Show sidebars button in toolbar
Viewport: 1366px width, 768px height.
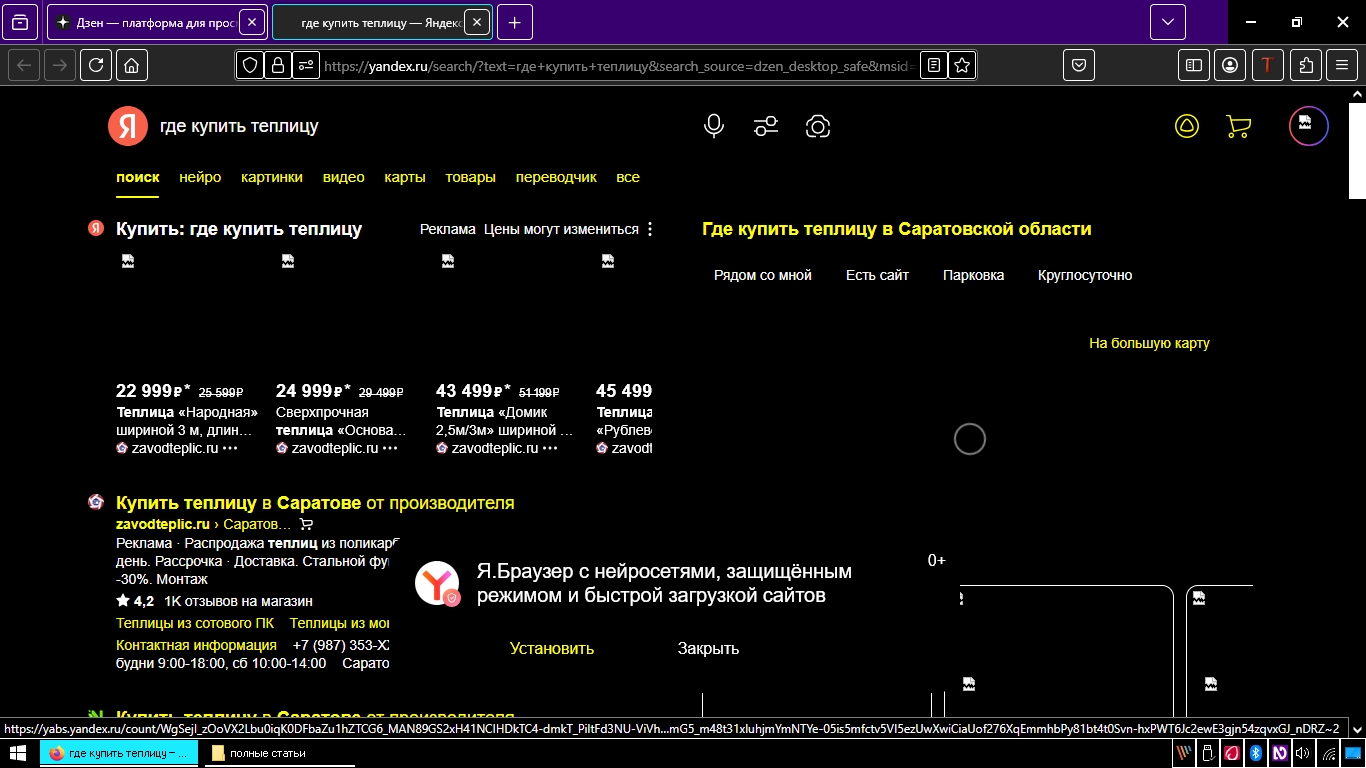(x=1193, y=65)
